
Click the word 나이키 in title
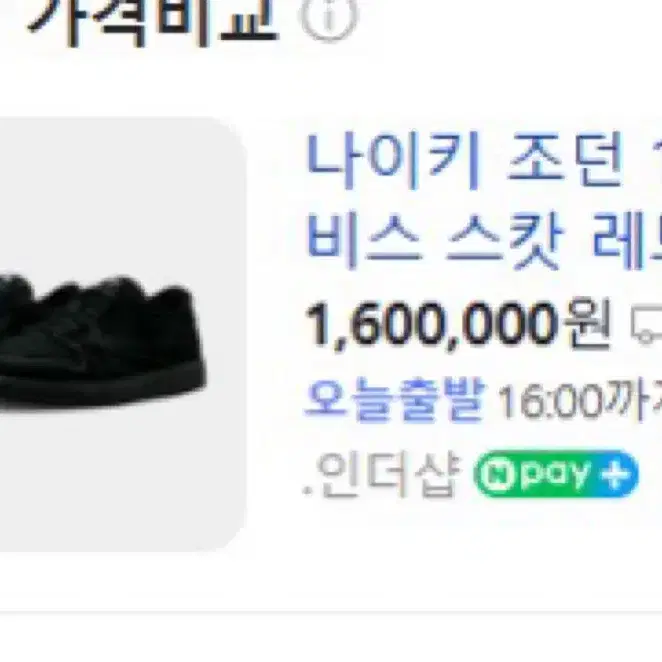tap(393, 160)
